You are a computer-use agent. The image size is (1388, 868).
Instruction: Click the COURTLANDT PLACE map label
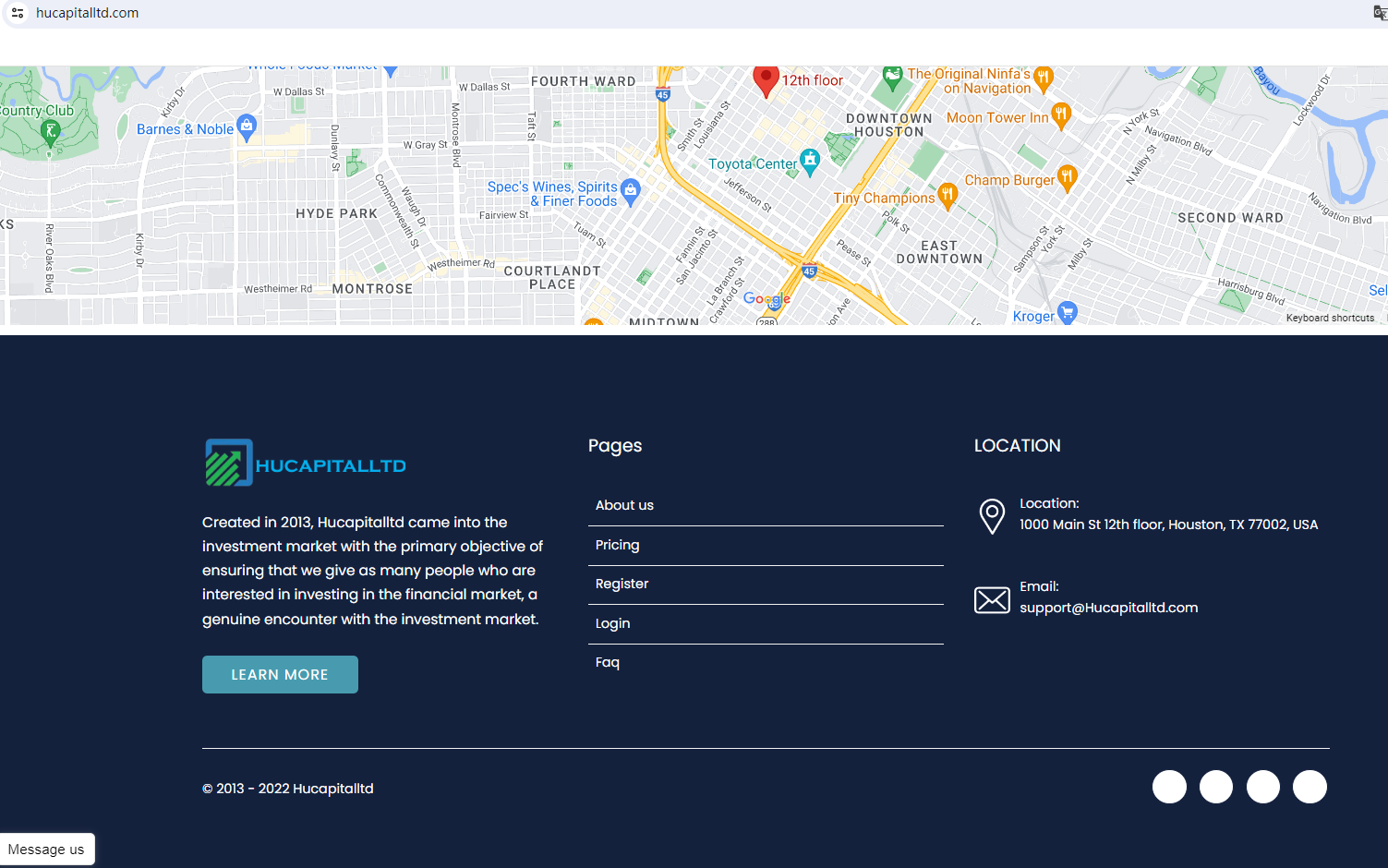pyautogui.click(x=552, y=278)
